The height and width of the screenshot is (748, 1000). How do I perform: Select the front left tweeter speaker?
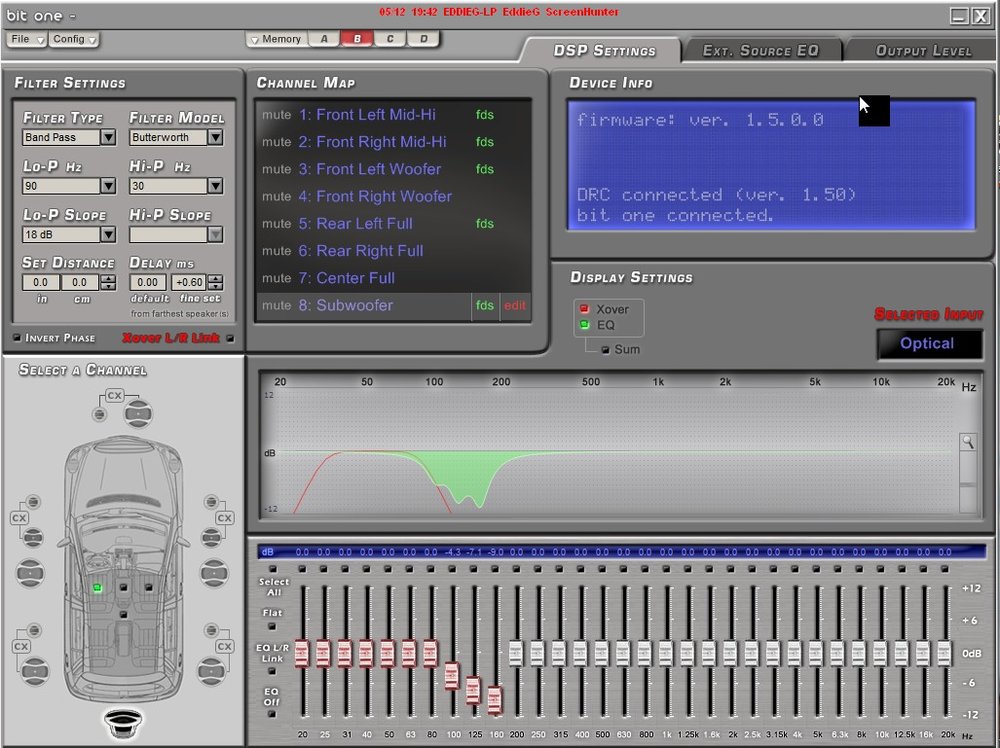click(x=33, y=502)
